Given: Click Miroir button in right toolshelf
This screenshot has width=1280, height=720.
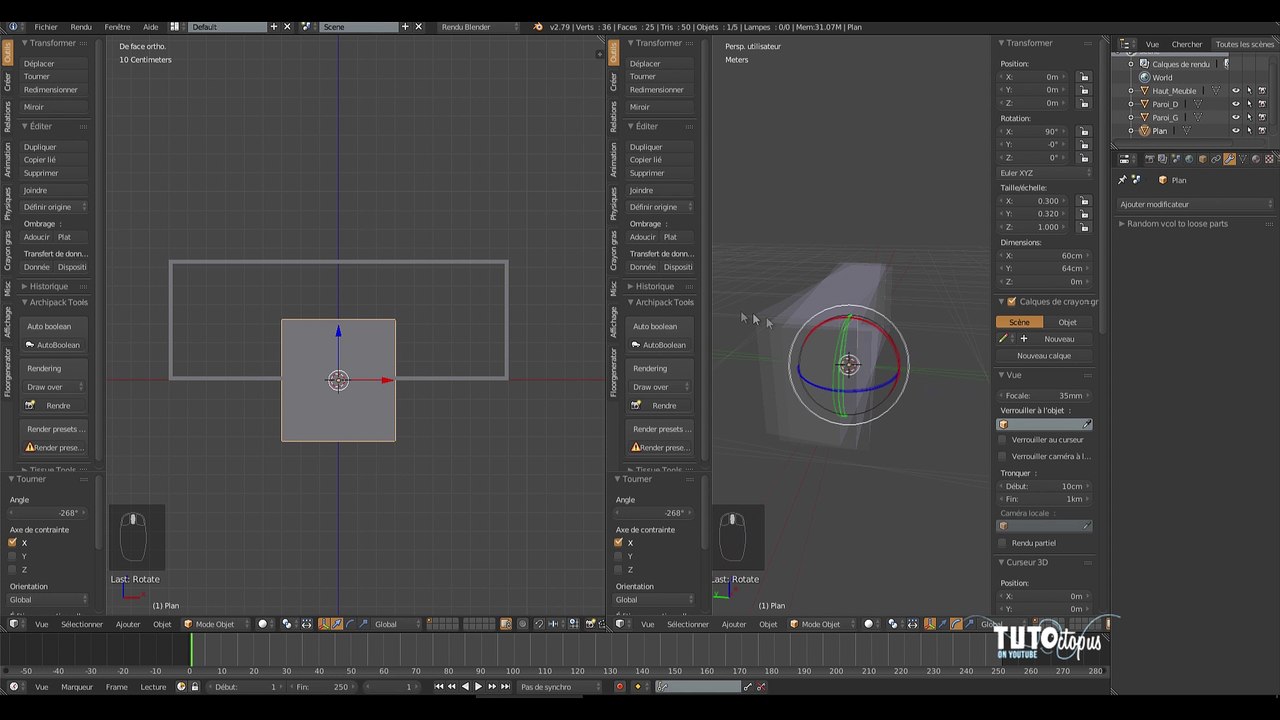Looking at the screenshot, I should [x=660, y=107].
